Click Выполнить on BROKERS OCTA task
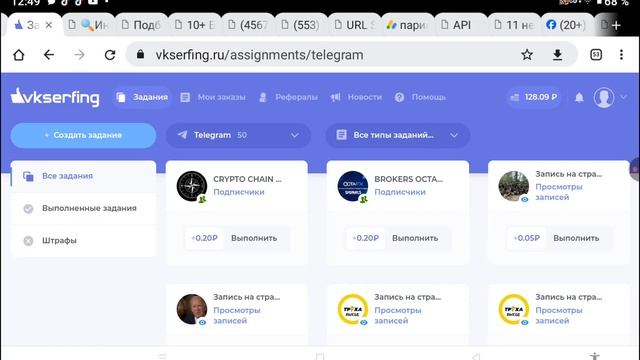 tap(415, 238)
